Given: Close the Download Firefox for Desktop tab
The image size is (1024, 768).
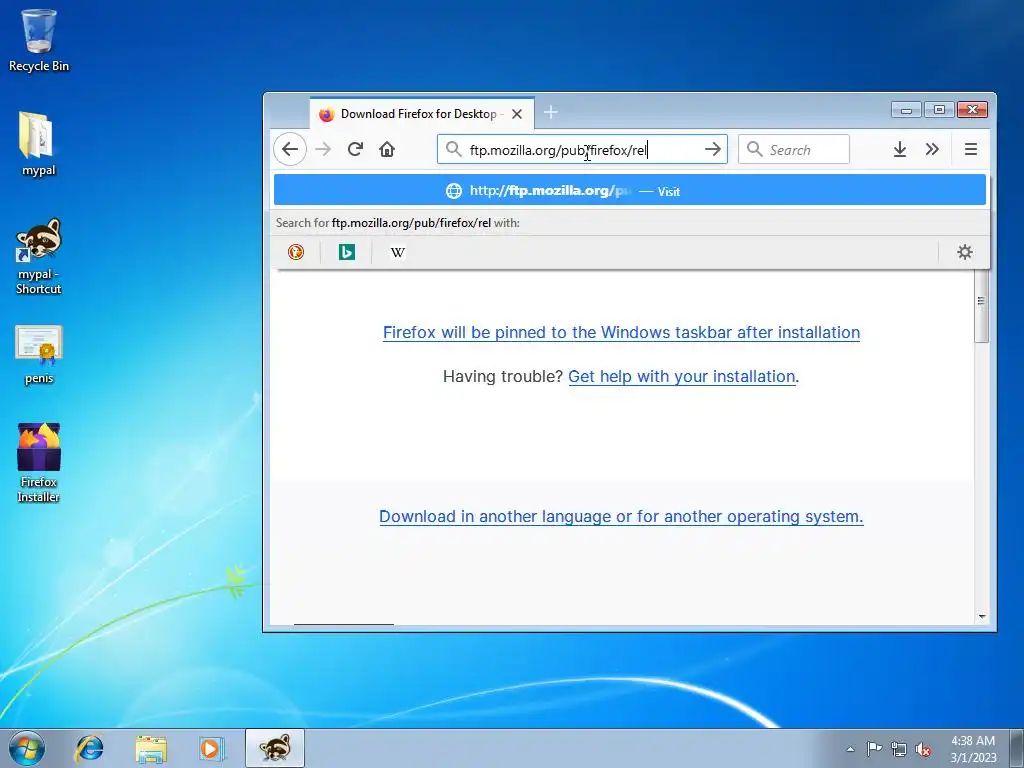Looking at the screenshot, I should pos(517,114).
